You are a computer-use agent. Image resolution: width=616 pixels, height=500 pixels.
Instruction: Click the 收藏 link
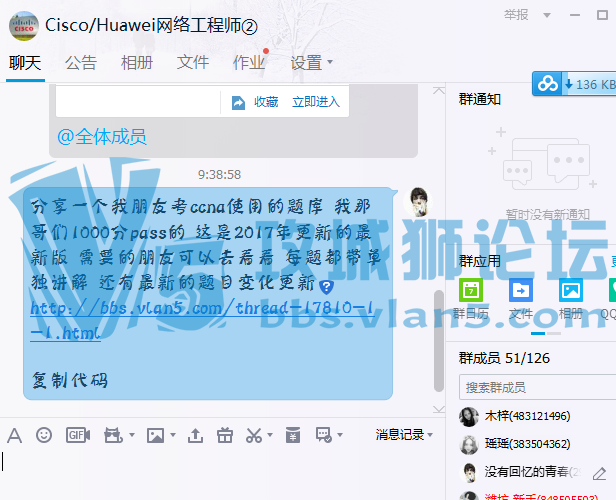[266, 102]
